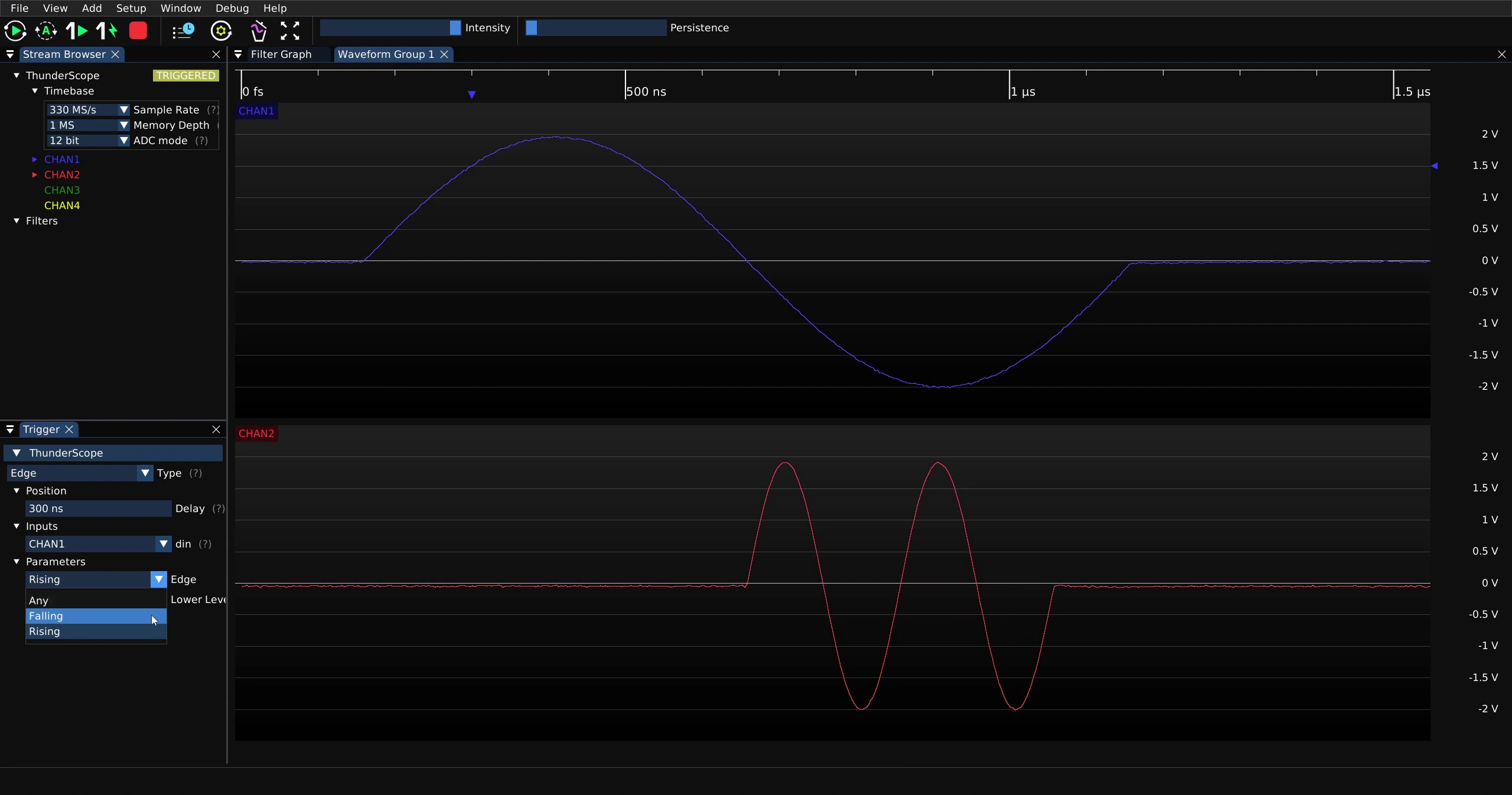Open the Trigger panel dropdown icon
1512x795 pixels.
click(x=10, y=429)
